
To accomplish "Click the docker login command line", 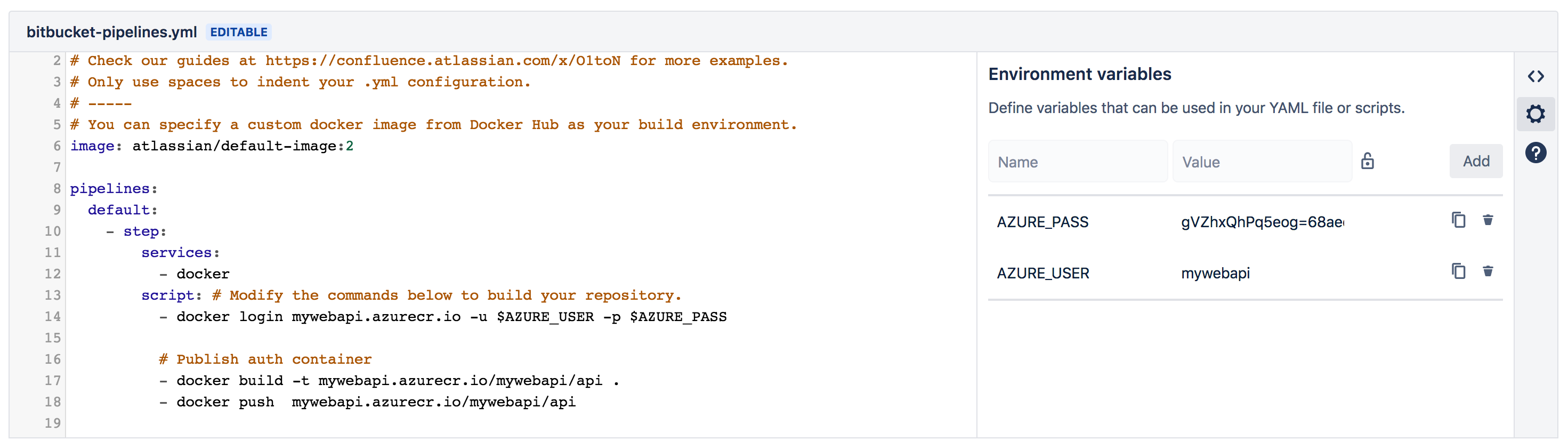I will (x=450, y=316).
